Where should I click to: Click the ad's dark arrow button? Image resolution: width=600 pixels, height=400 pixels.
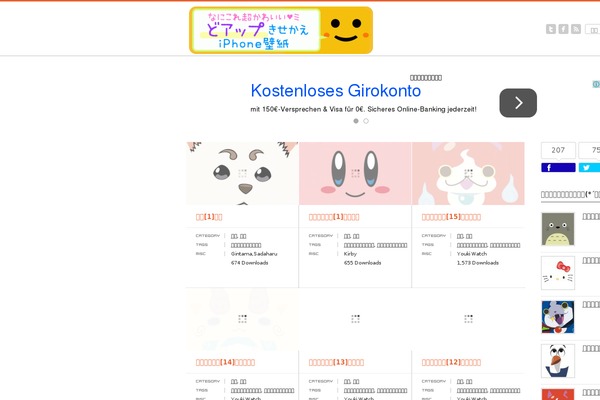pyautogui.click(x=518, y=103)
